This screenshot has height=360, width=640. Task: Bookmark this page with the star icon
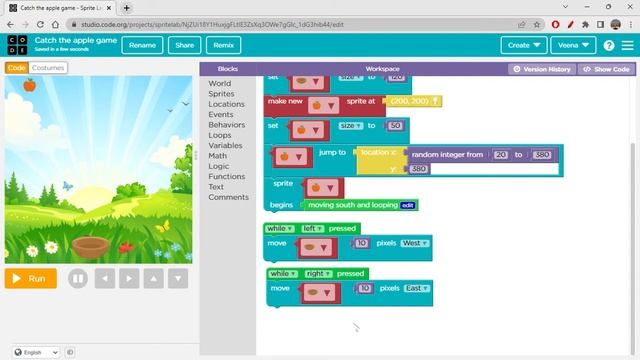pos(537,24)
